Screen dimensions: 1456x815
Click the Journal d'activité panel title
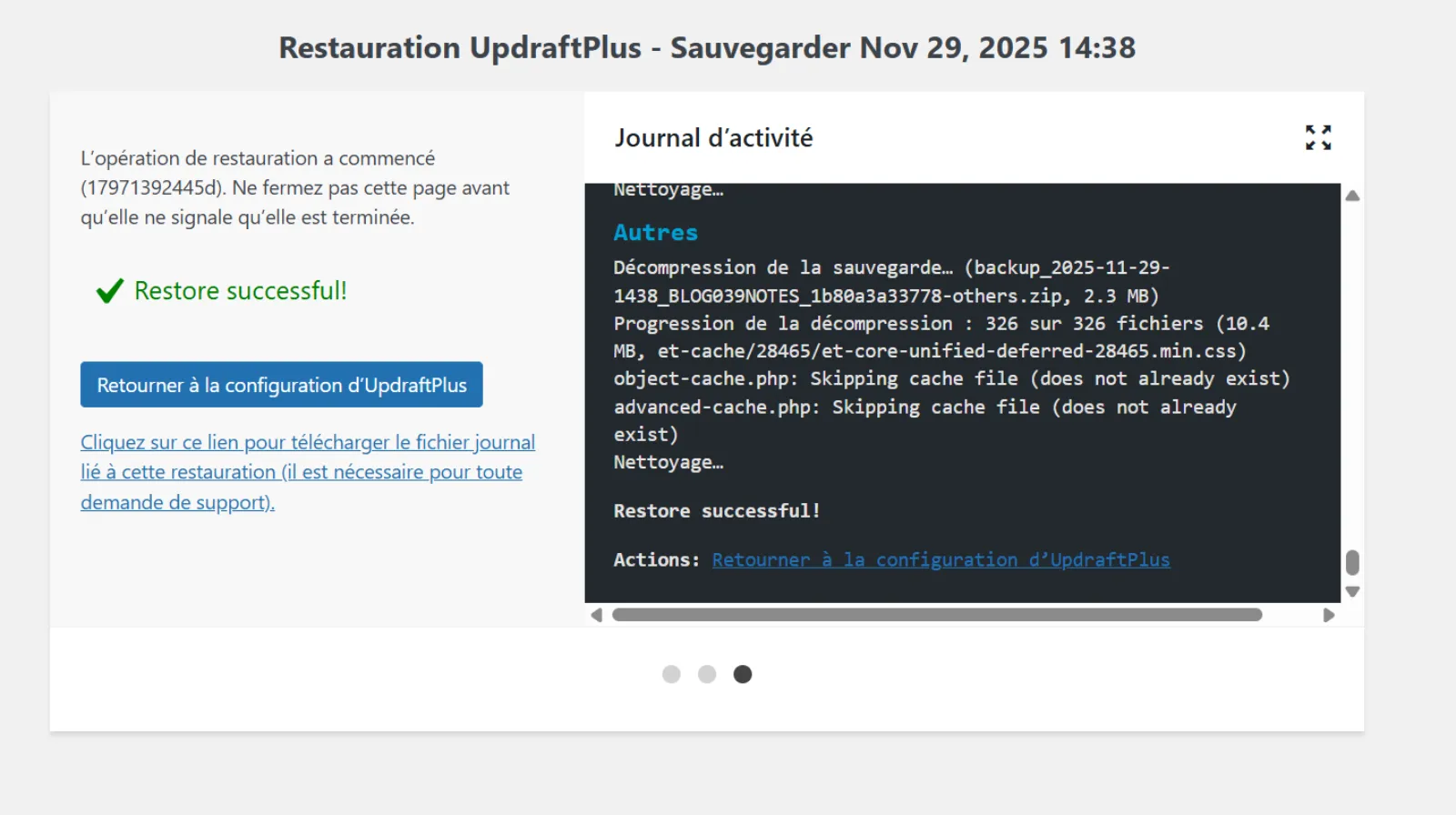[x=713, y=138]
